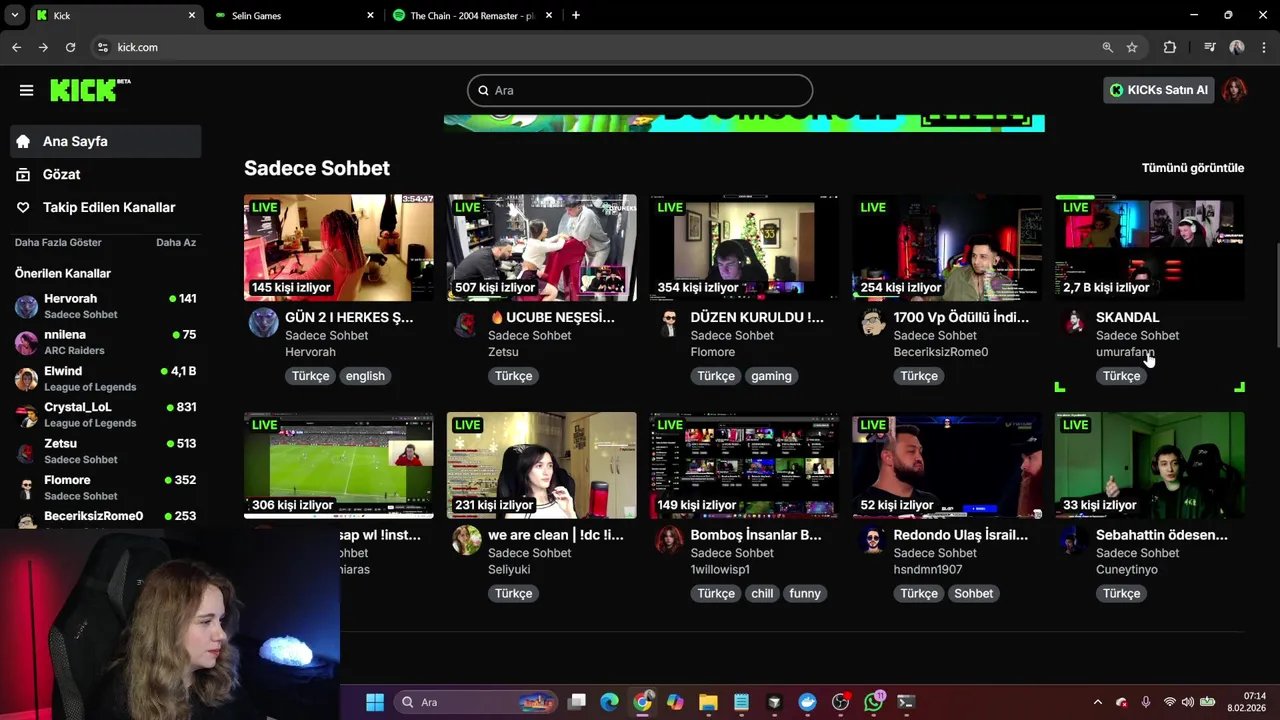
Task: Open Task View on taskbar
Action: [x=577, y=702]
